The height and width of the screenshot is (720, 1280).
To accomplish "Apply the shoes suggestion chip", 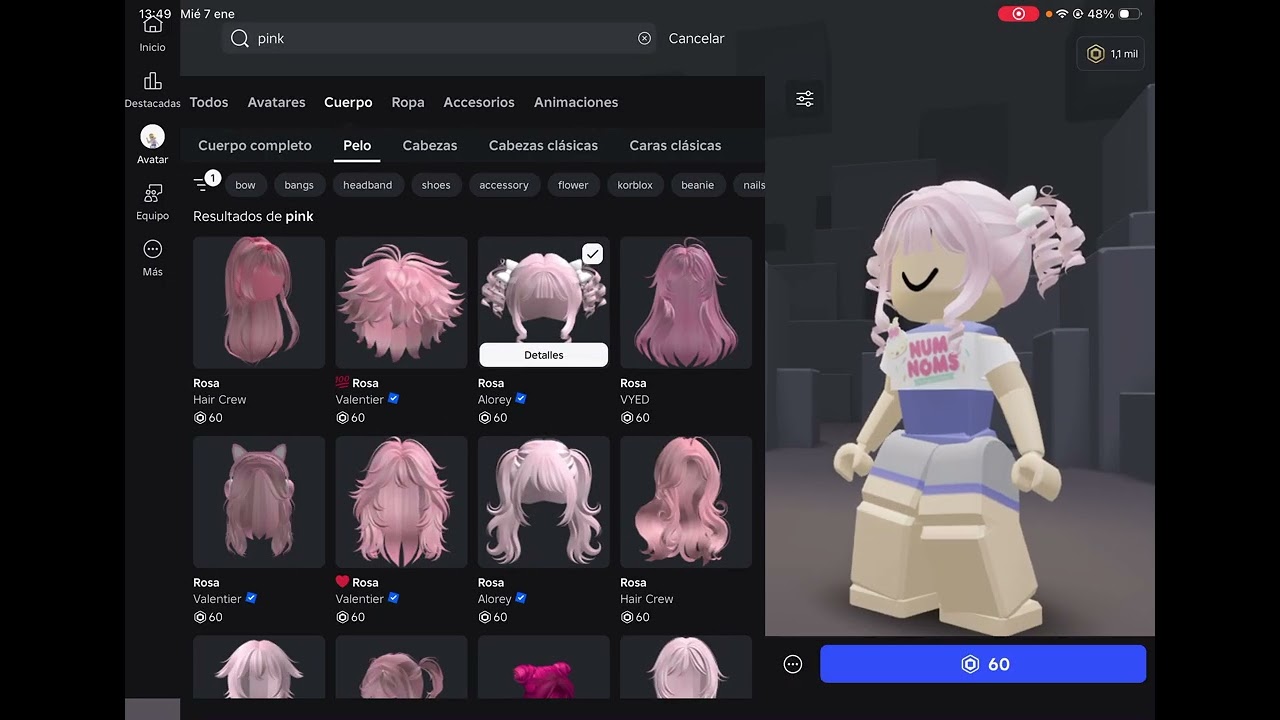I will [436, 185].
